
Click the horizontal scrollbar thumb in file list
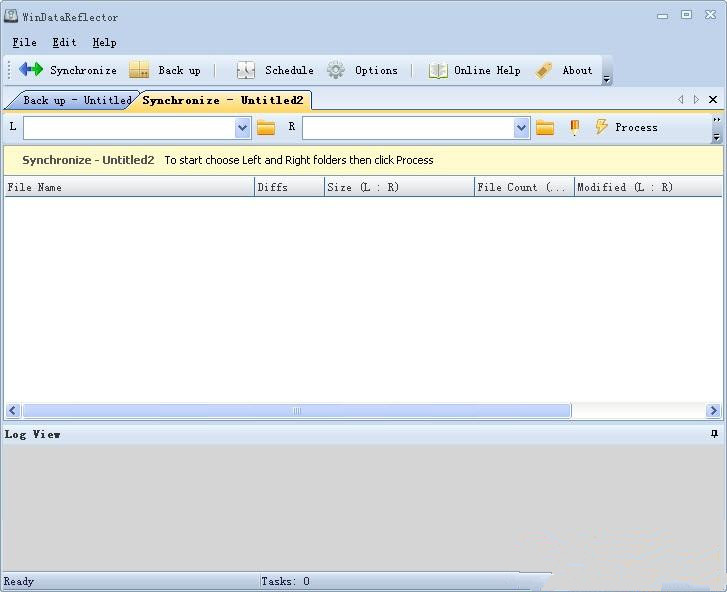tap(296, 411)
